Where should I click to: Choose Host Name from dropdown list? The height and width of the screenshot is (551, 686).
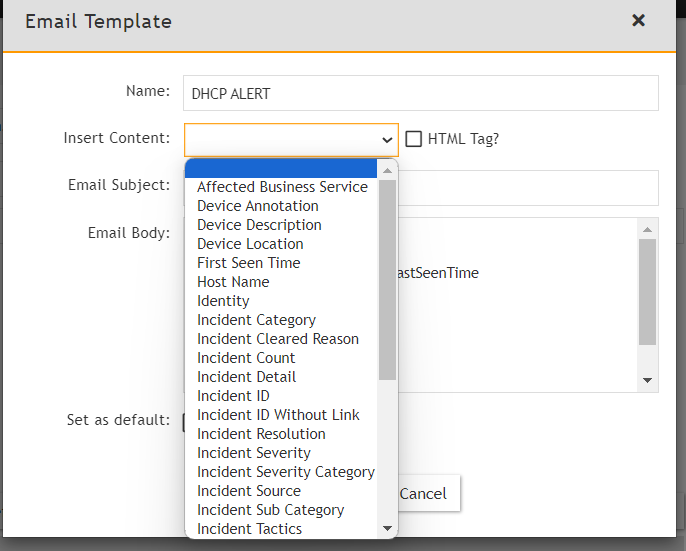(x=233, y=282)
